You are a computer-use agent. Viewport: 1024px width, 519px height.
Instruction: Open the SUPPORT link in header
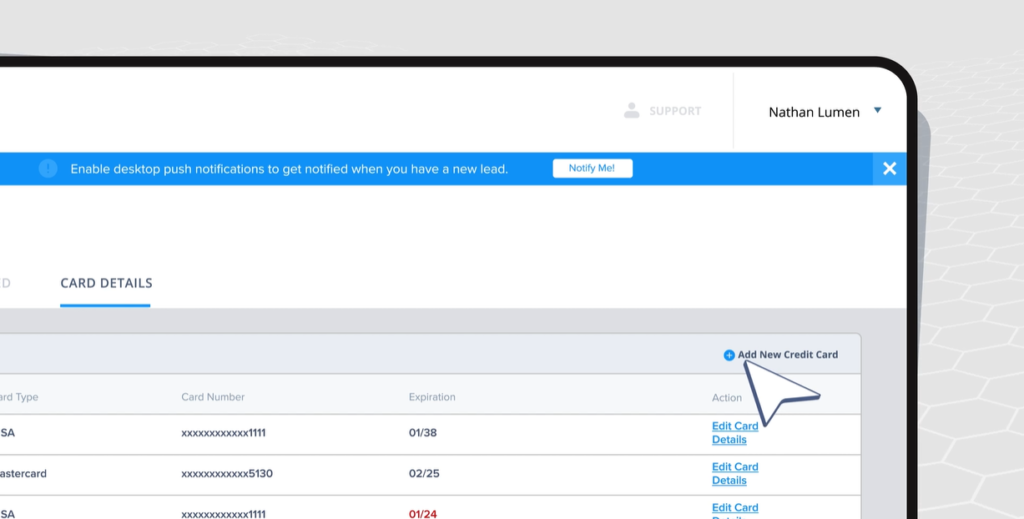[675, 111]
